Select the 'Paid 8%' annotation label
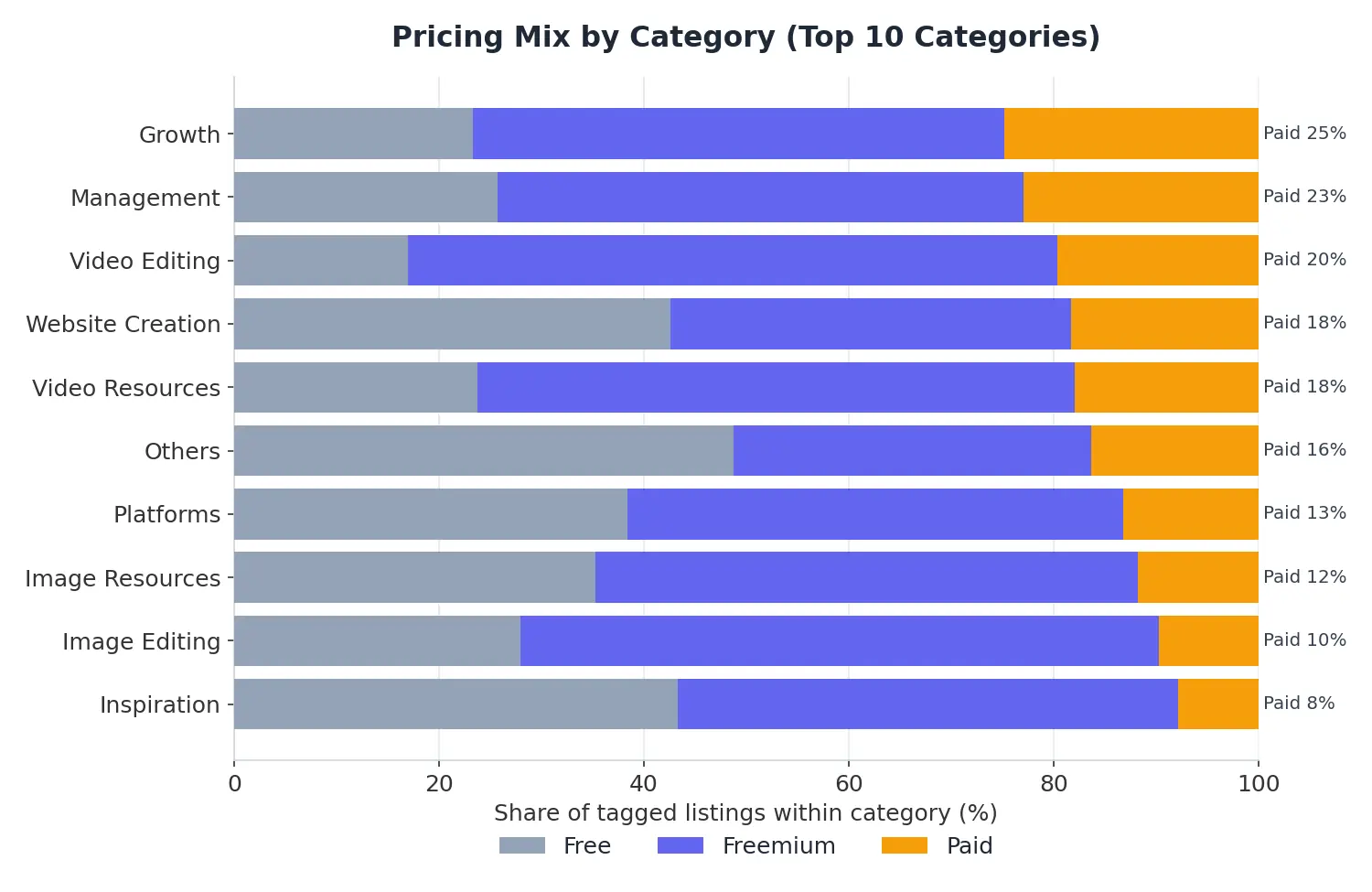This screenshot has height=892, width=1372. click(1299, 704)
